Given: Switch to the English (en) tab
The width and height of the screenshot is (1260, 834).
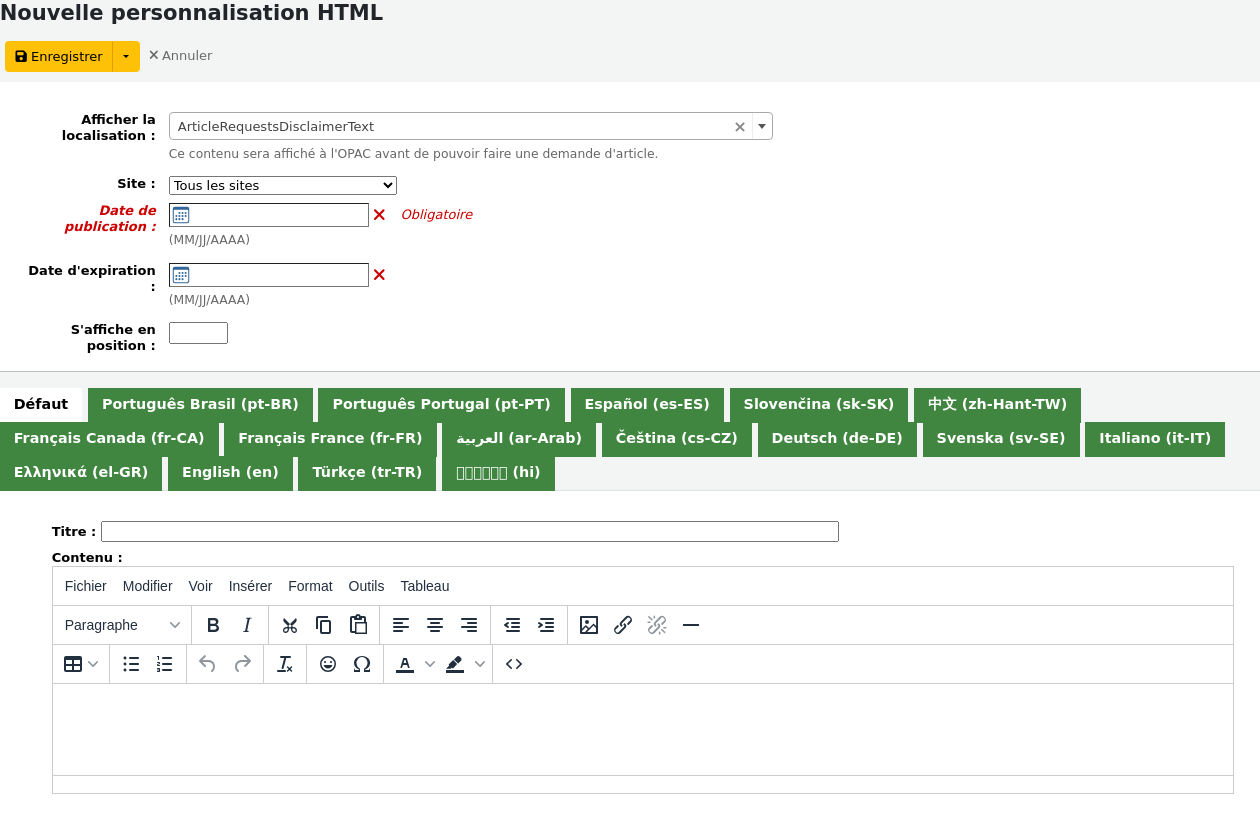Looking at the screenshot, I should (x=230, y=472).
